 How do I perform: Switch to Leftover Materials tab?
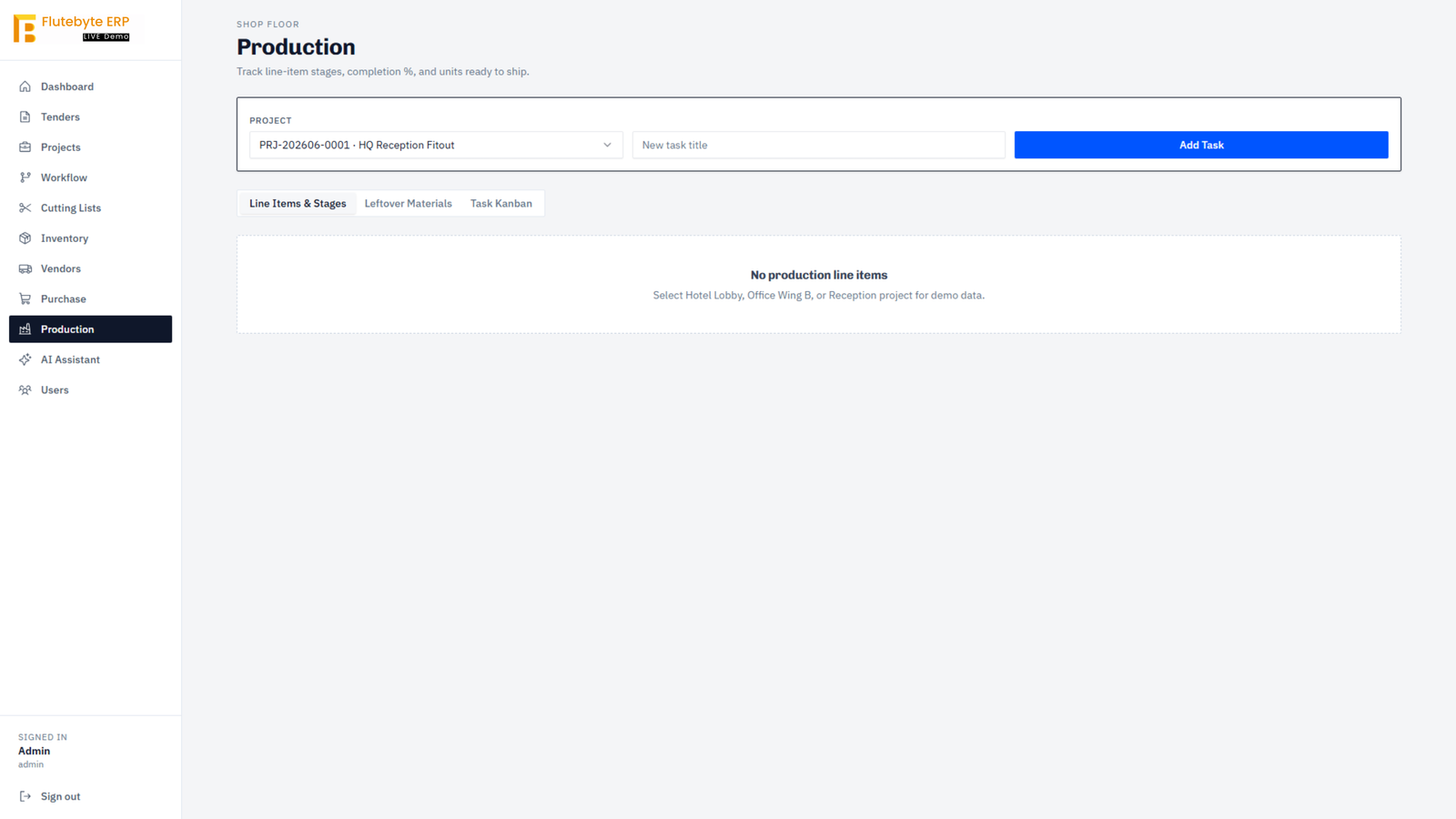tap(408, 204)
